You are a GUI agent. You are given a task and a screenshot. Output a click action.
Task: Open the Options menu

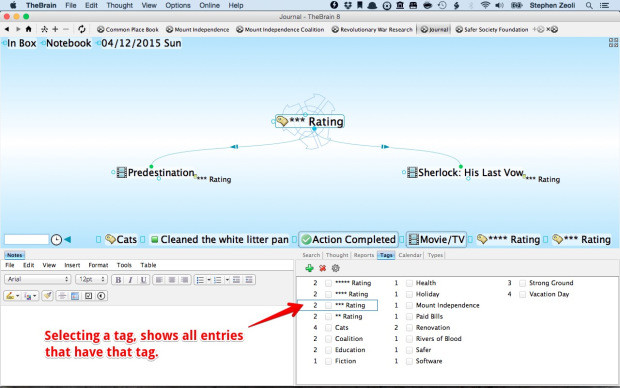tap(178, 5)
